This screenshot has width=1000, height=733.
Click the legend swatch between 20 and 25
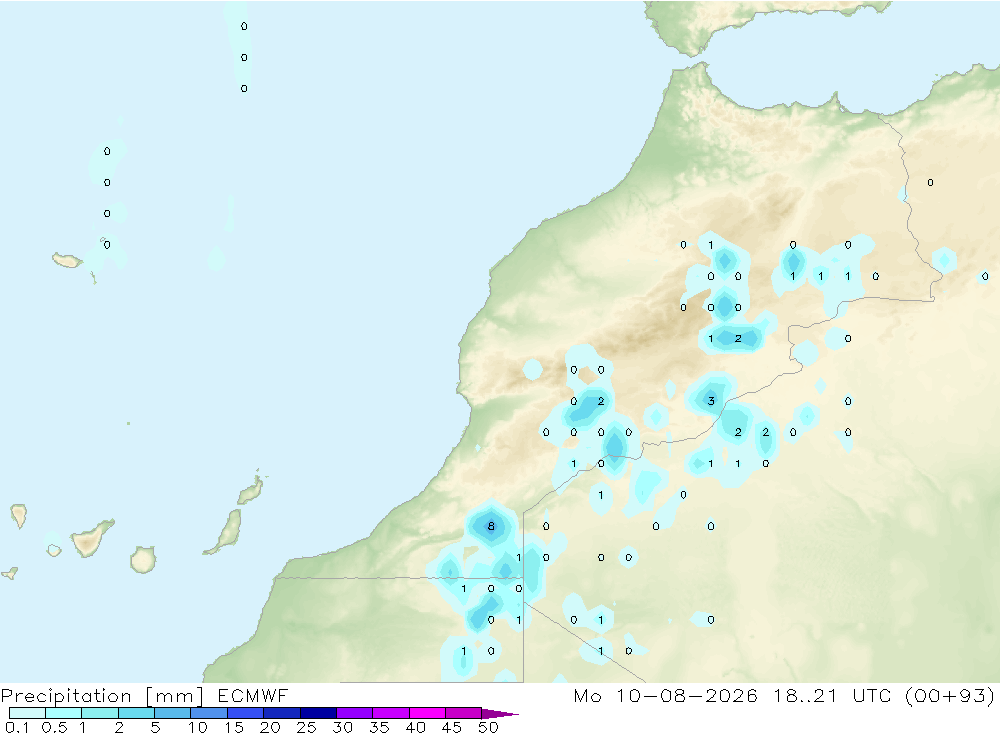pyautogui.click(x=281, y=713)
